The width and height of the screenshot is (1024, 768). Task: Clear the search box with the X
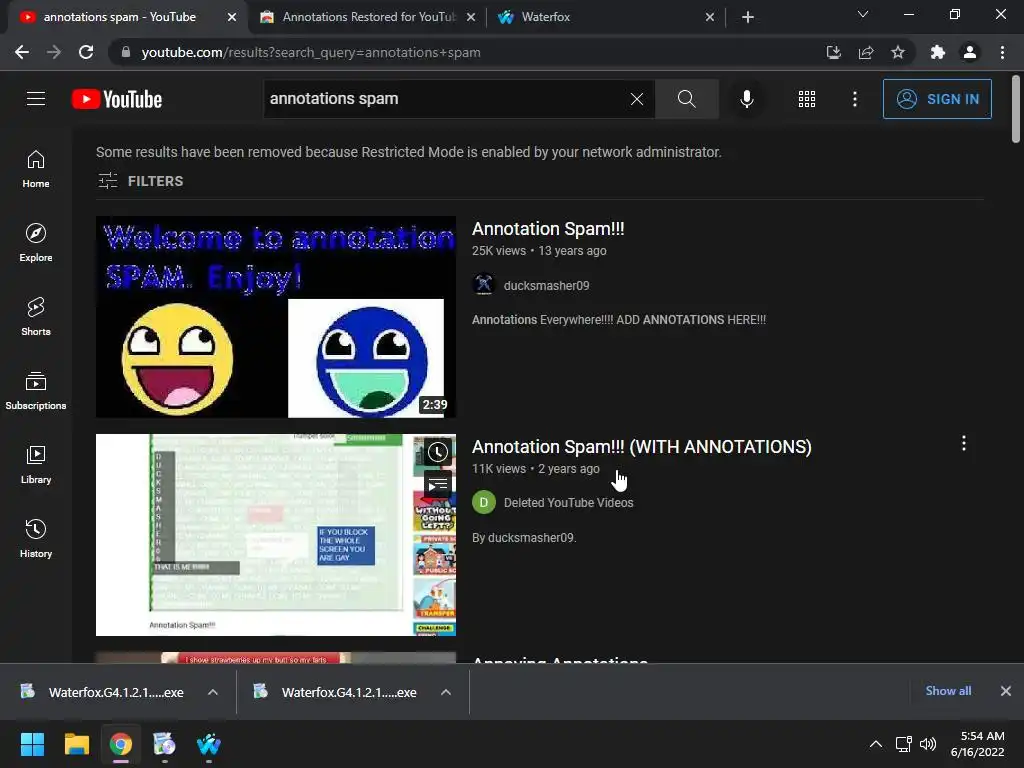click(637, 99)
